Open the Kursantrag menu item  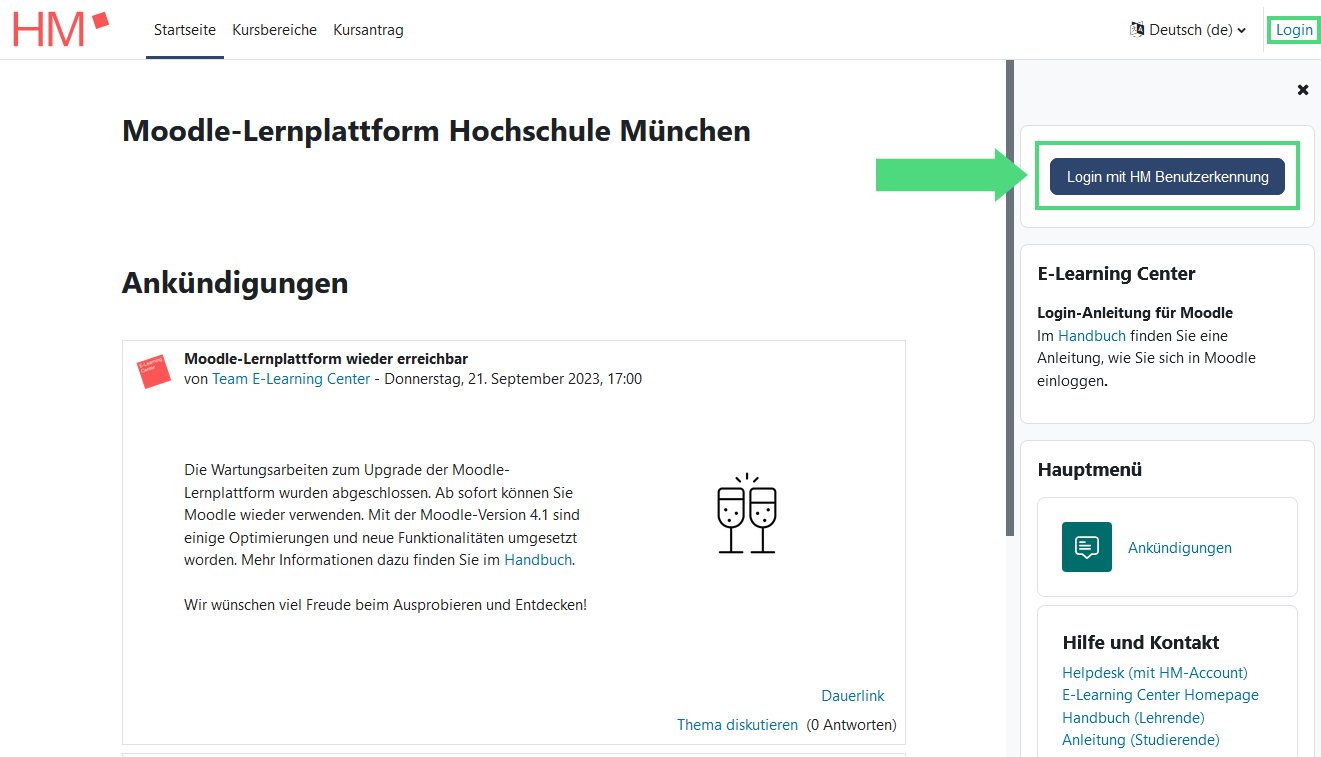pyautogui.click(x=368, y=30)
